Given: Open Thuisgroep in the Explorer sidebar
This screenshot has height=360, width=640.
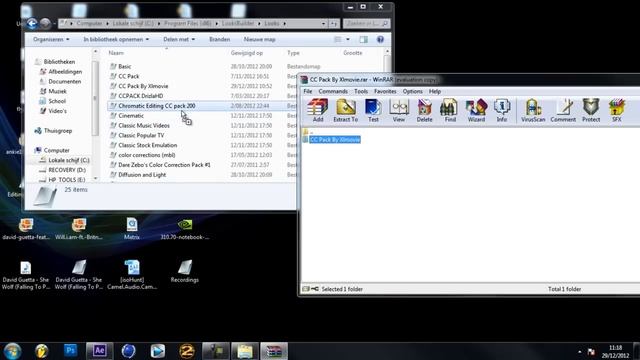Looking at the screenshot, I should 58,131.
